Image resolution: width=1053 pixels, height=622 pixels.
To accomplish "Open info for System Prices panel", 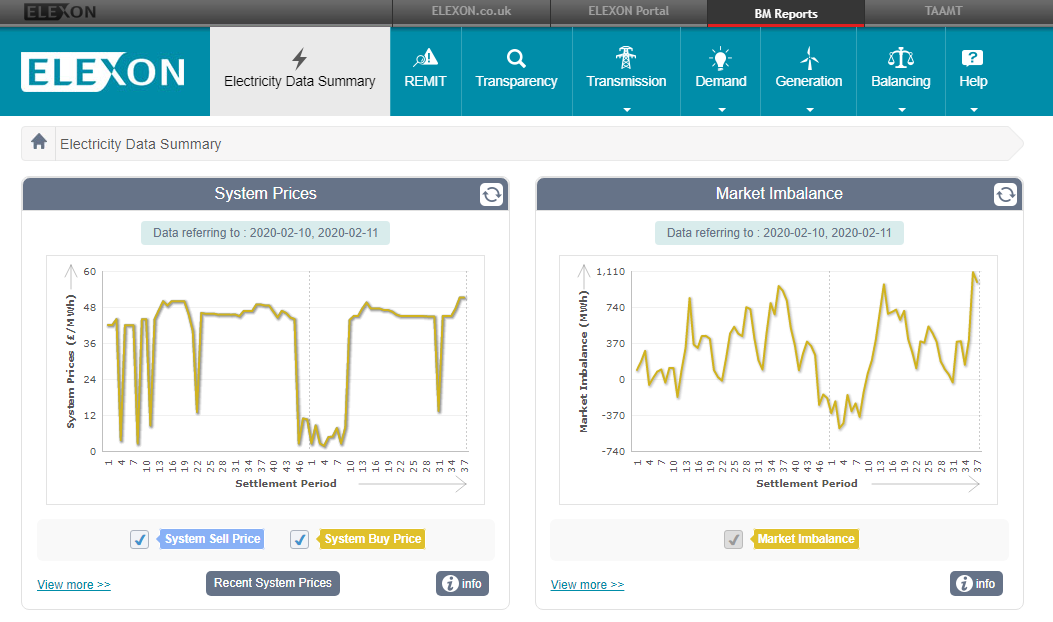I will [463, 584].
